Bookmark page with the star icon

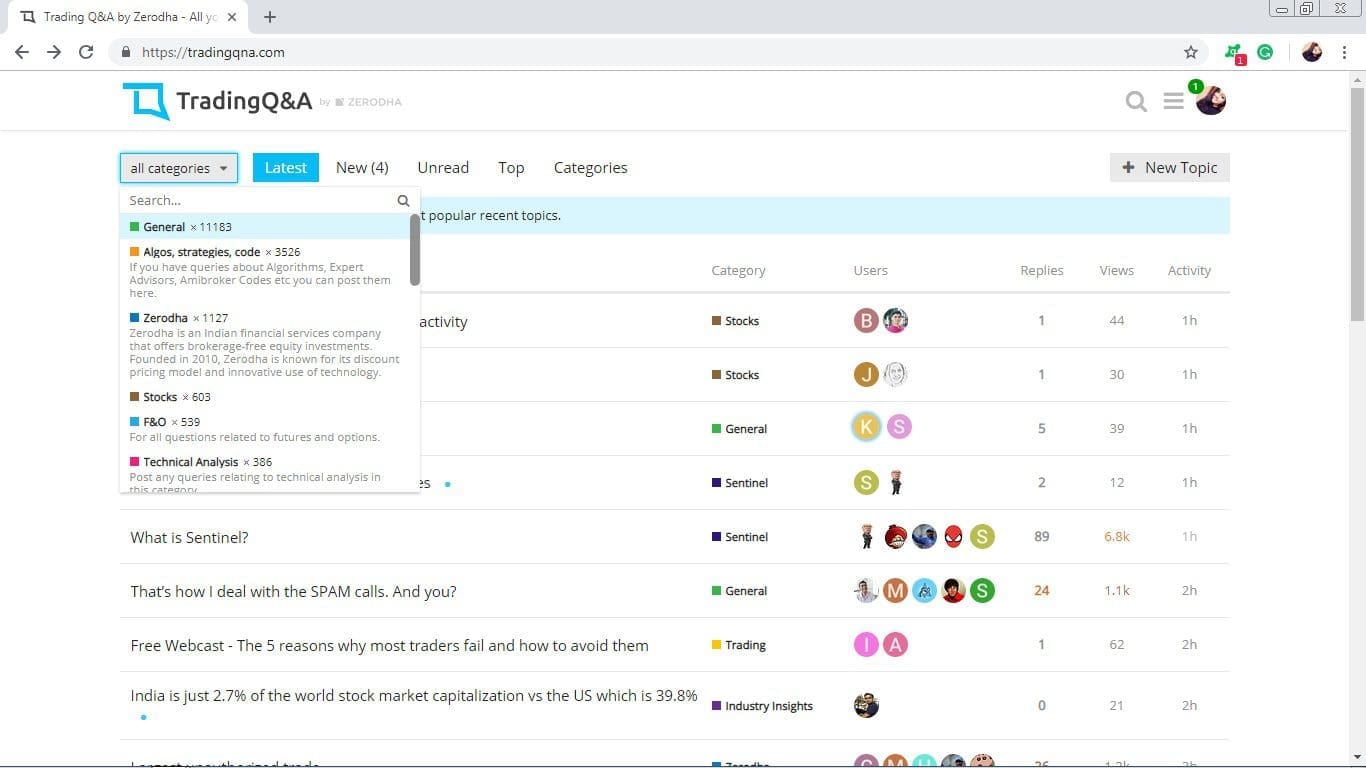1190,52
